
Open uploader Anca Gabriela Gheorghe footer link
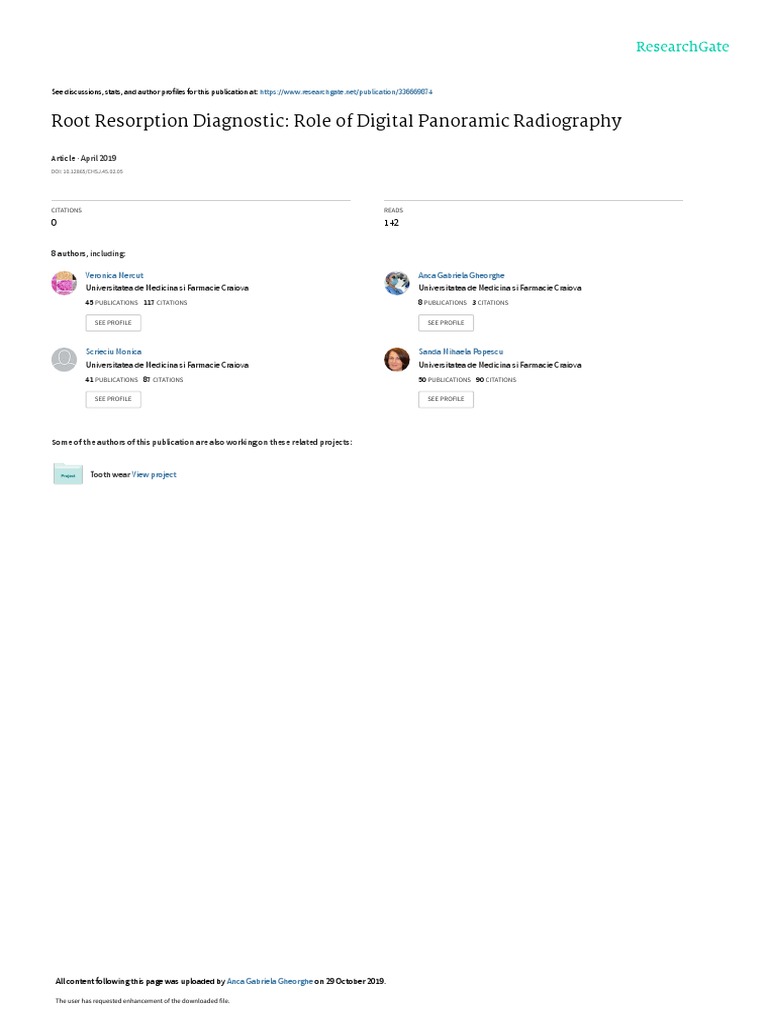tap(270, 981)
